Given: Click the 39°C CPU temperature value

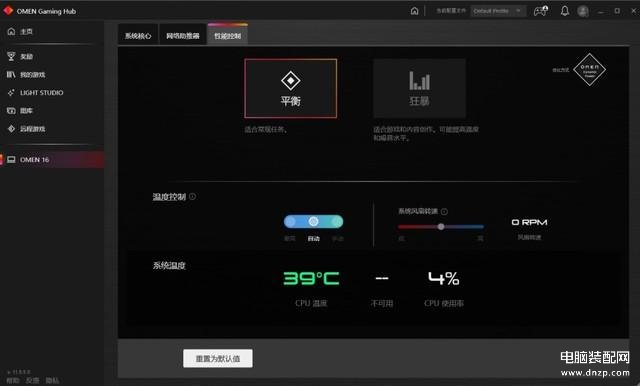Looking at the screenshot, I should pos(311,279).
